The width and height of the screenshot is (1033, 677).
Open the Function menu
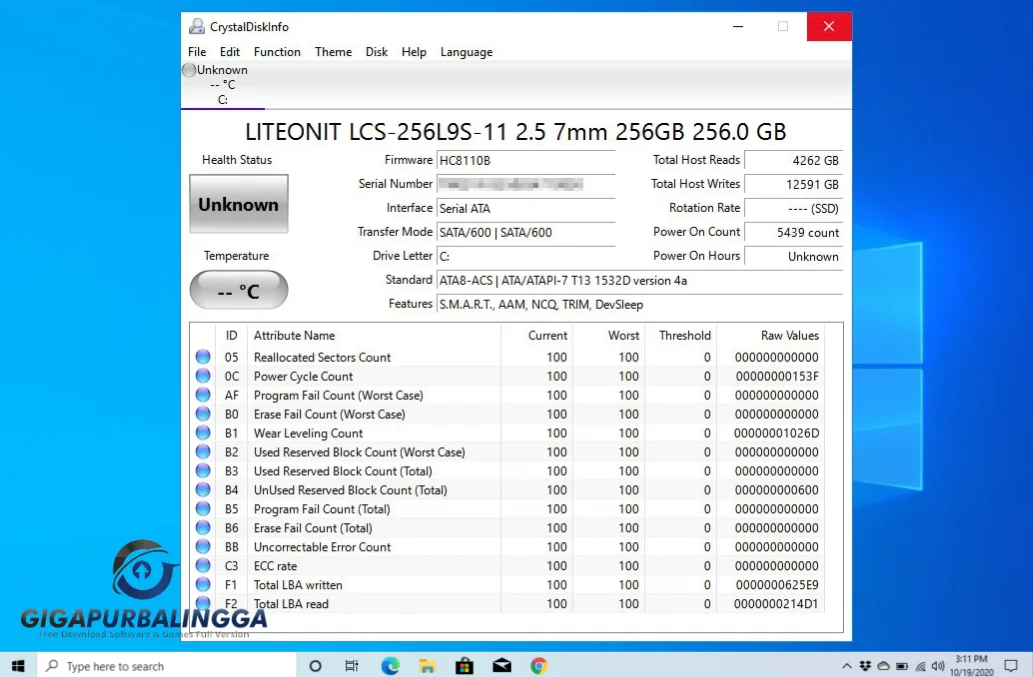pyautogui.click(x=277, y=52)
